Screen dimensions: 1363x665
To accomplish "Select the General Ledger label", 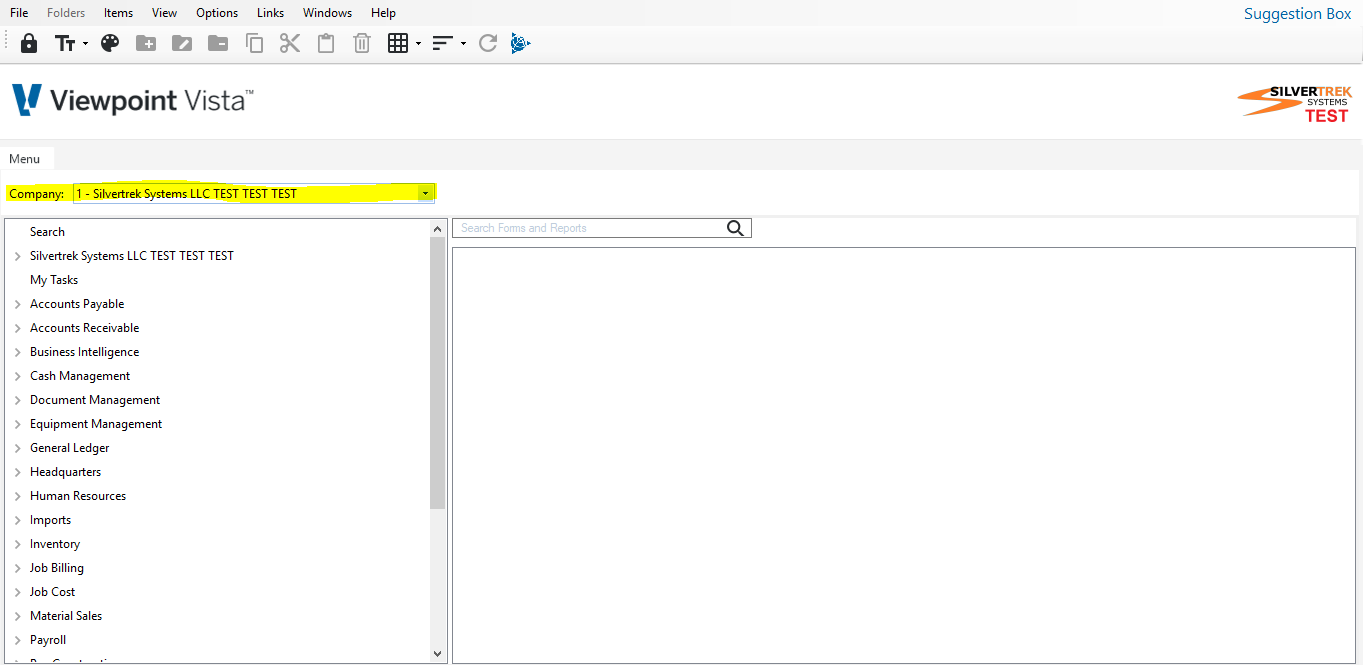I will [x=70, y=448].
